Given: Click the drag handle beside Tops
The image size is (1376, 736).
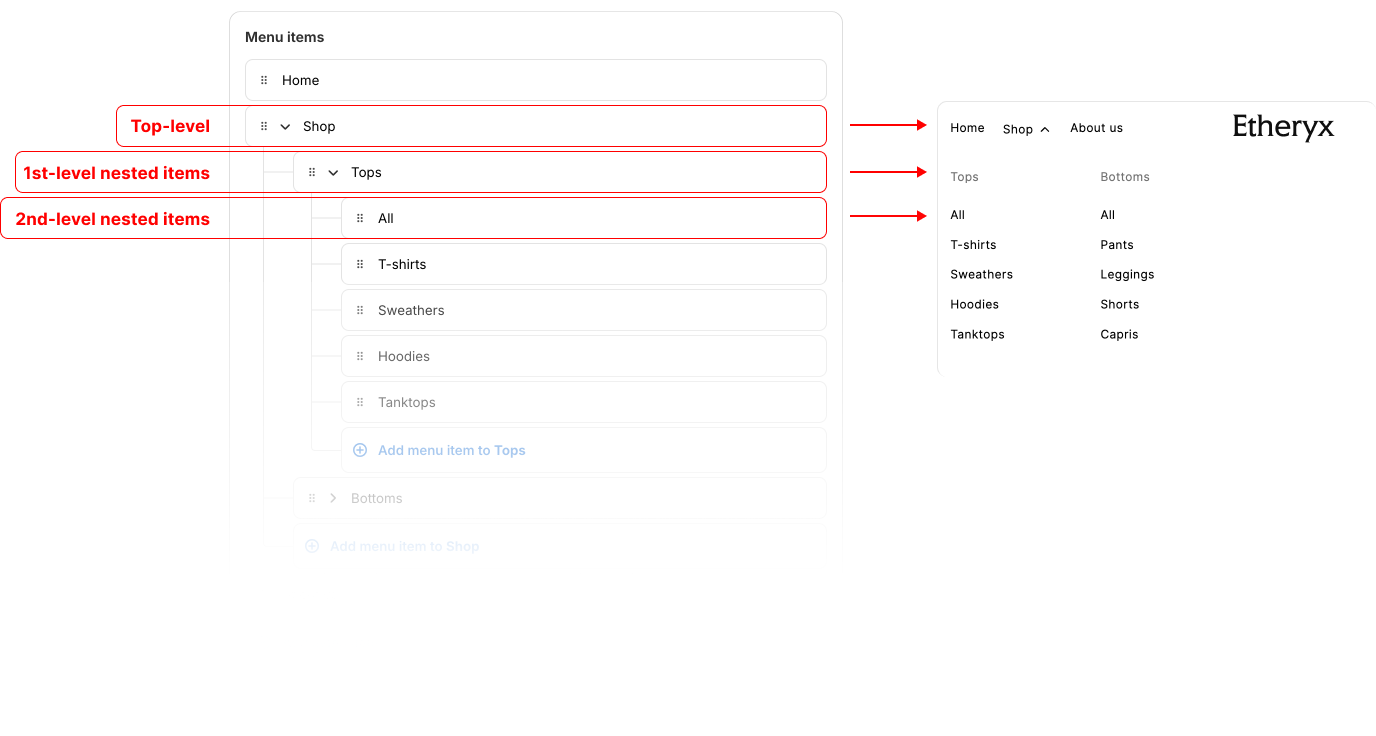Looking at the screenshot, I should coord(312,172).
